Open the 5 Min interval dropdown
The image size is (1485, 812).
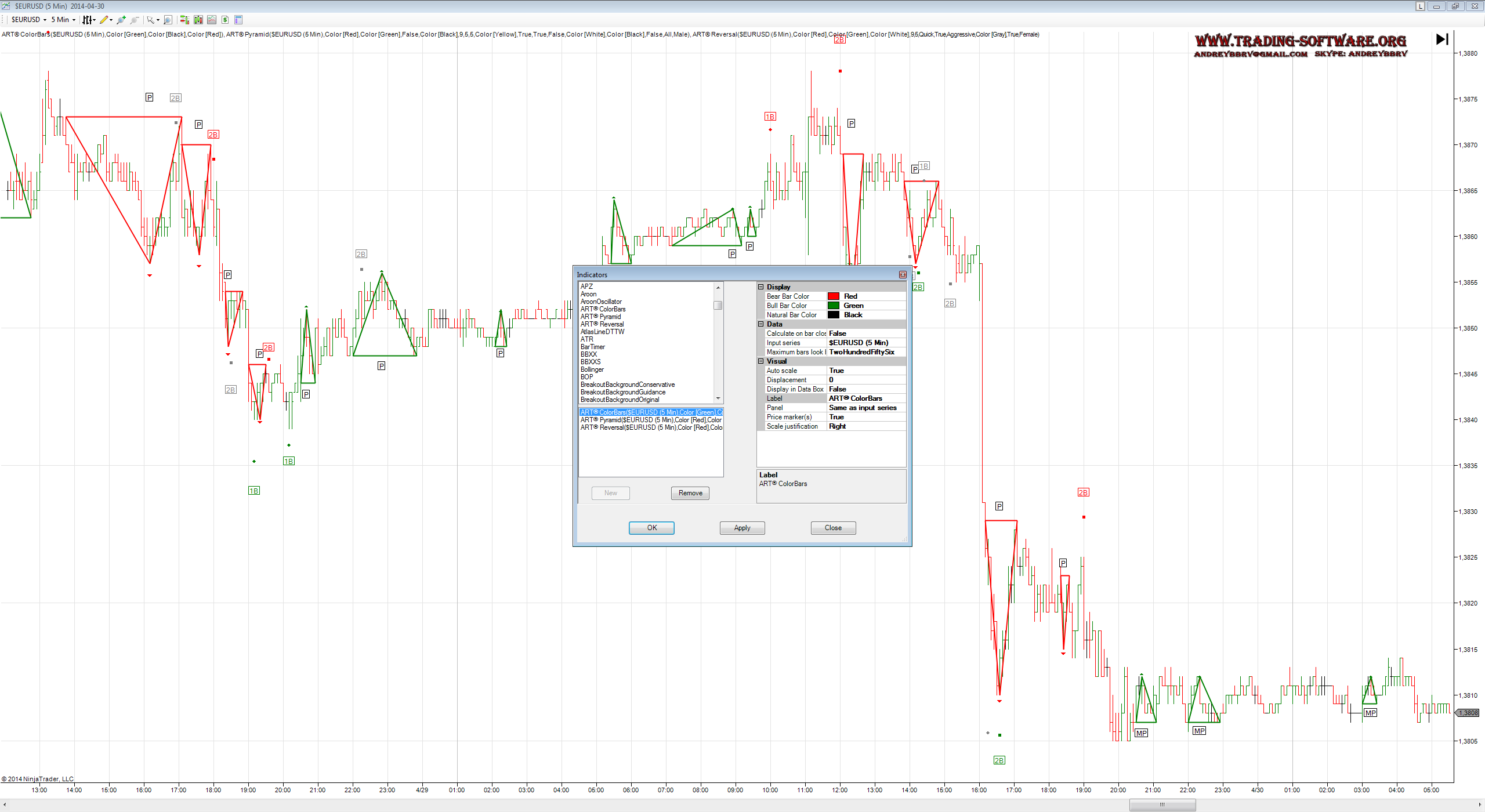(63, 20)
